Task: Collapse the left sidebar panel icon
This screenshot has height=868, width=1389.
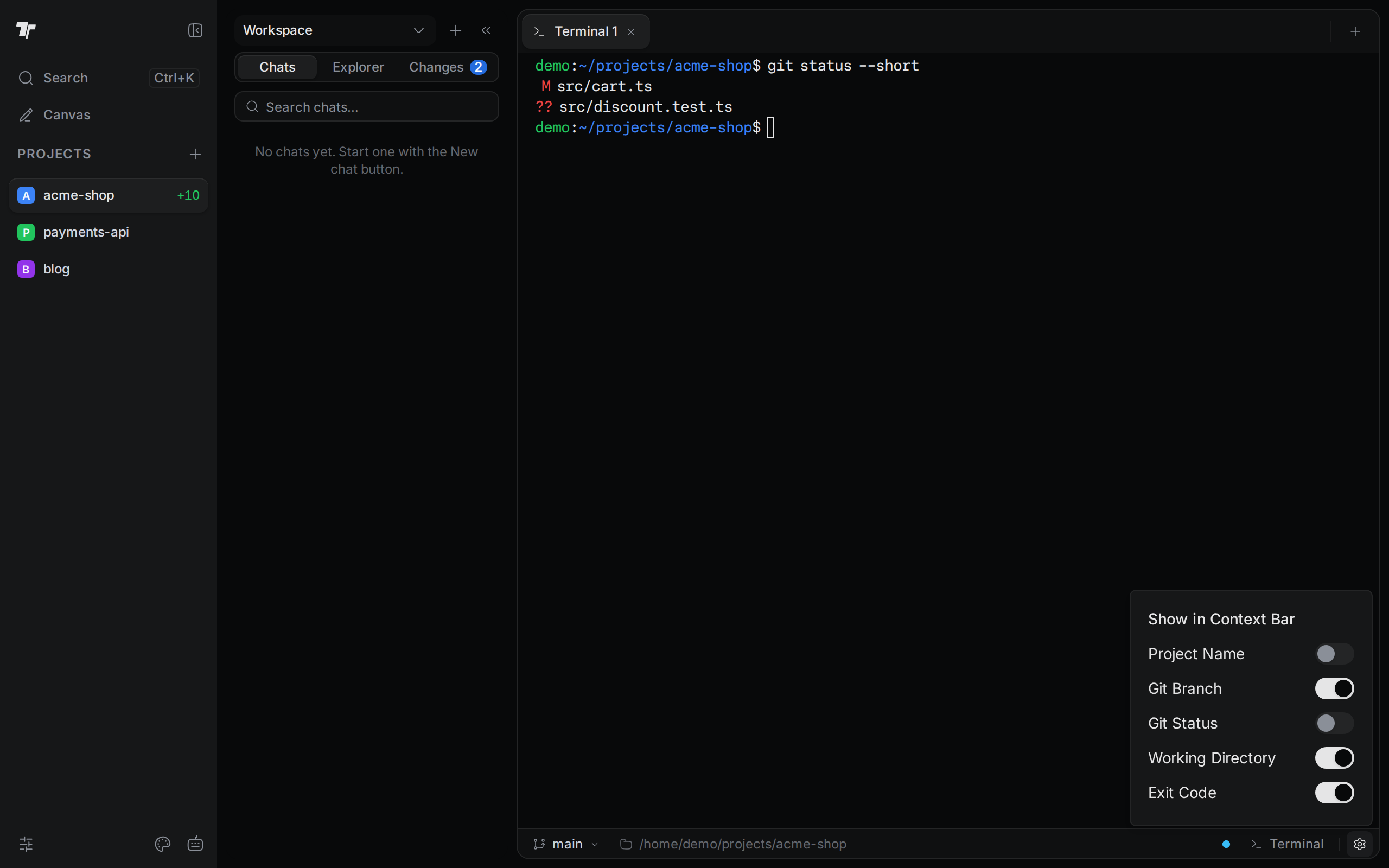Action: [x=195, y=30]
